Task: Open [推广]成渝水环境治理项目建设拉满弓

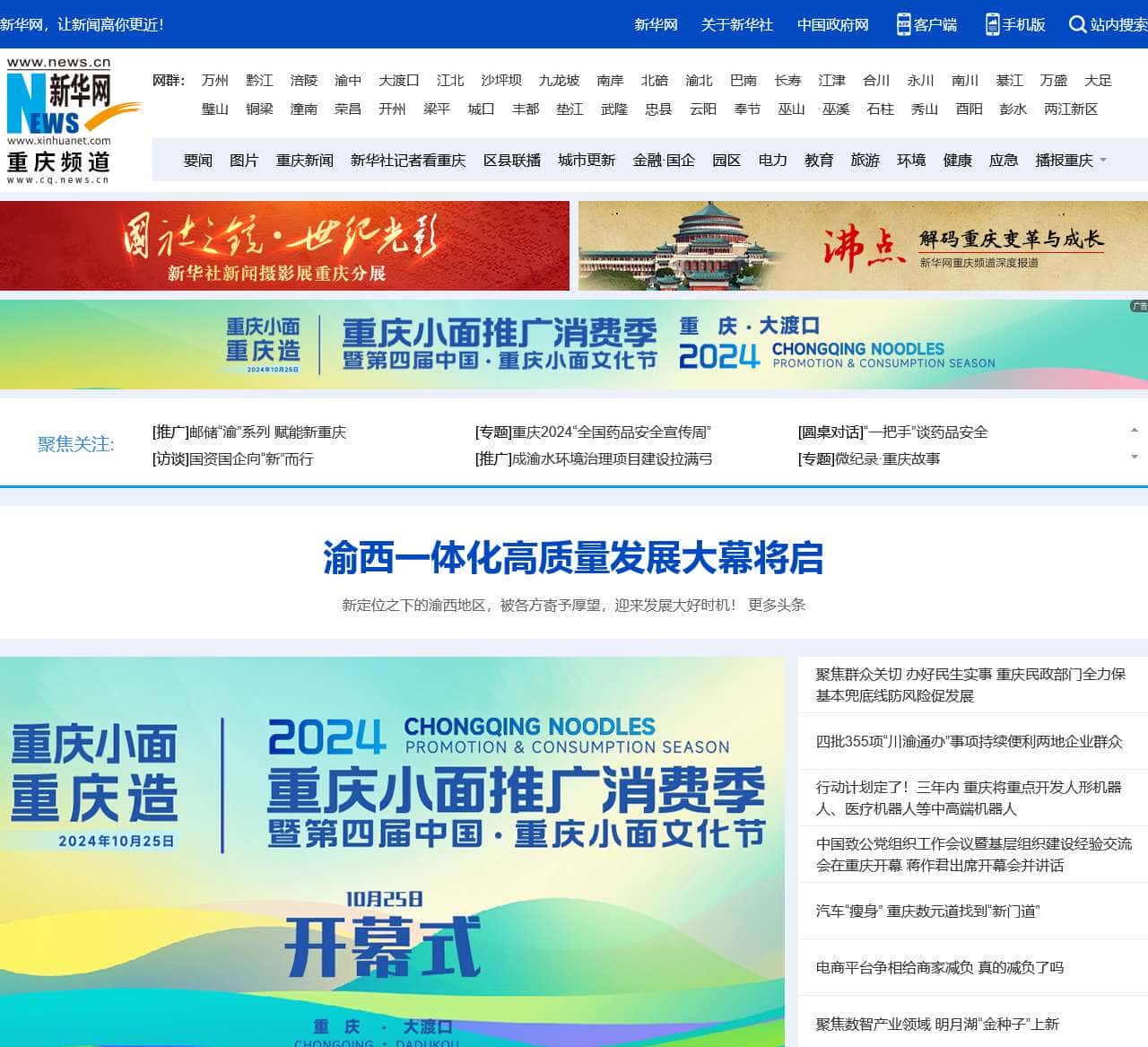Action: [x=594, y=459]
